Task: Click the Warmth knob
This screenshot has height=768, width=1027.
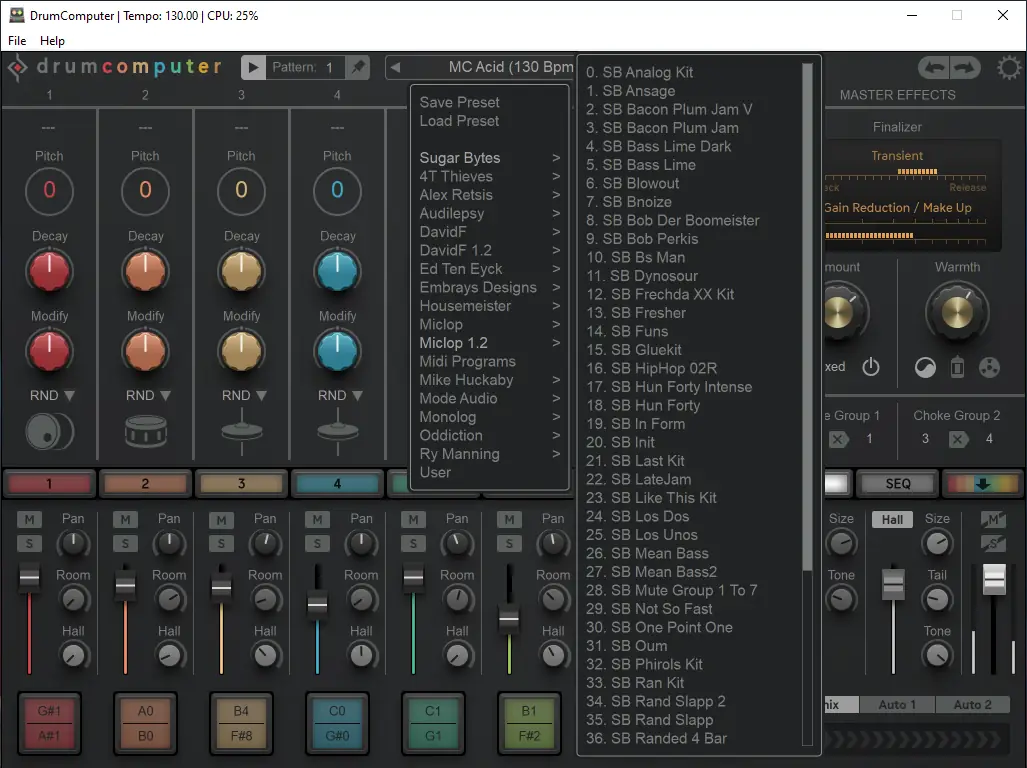Action: (x=957, y=313)
